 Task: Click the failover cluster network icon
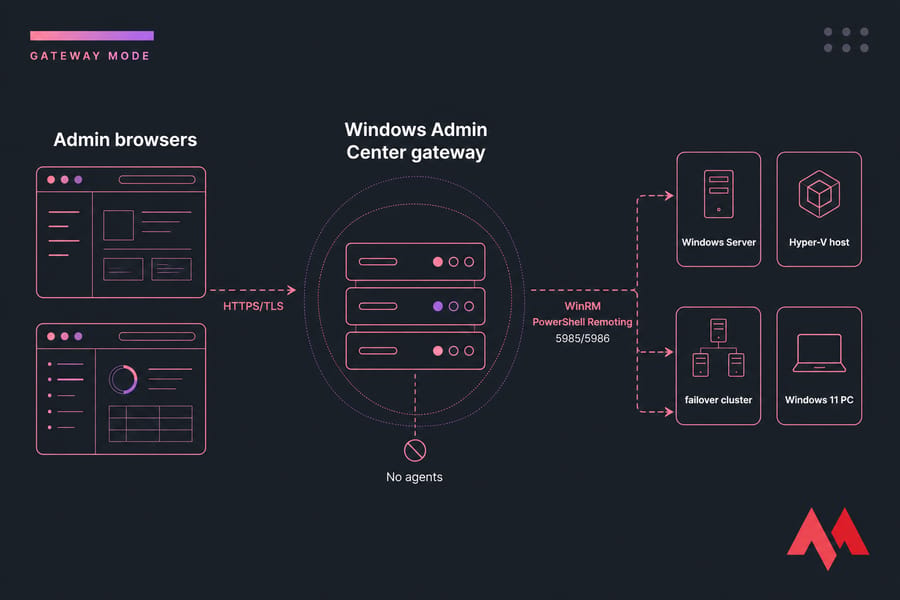(x=718, y=347)
